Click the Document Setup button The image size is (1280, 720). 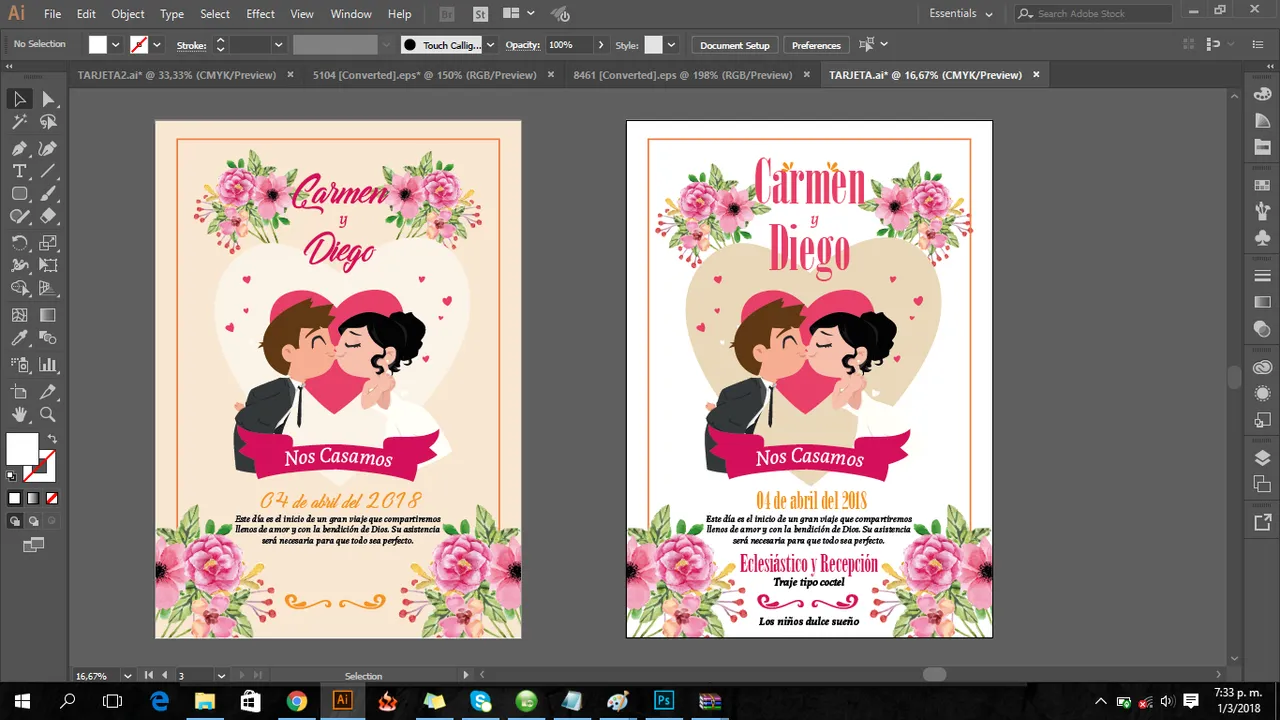tap(735, 45)
